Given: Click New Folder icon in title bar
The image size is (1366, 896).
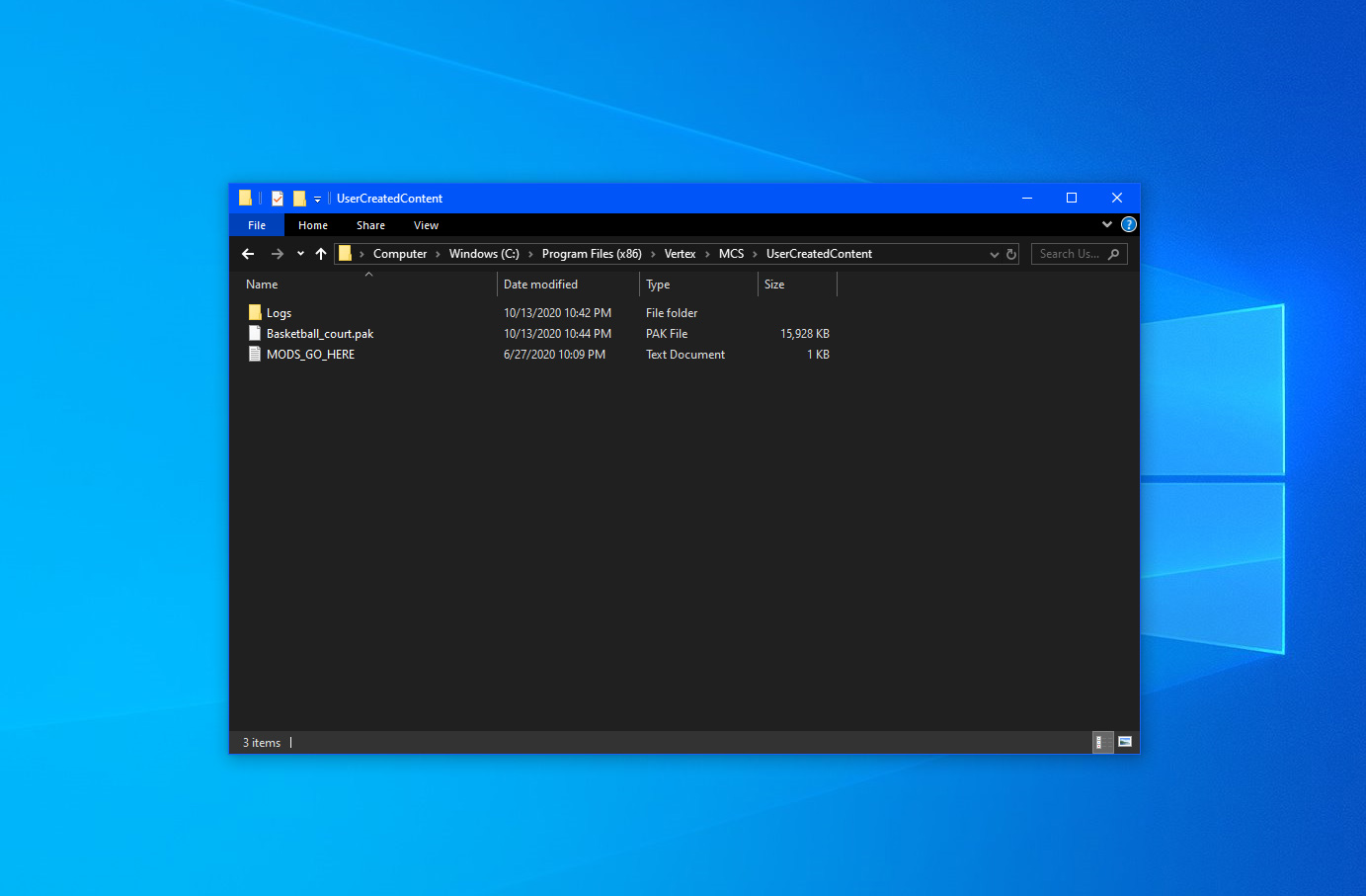Looking at the screenshot, I should 299,199.
